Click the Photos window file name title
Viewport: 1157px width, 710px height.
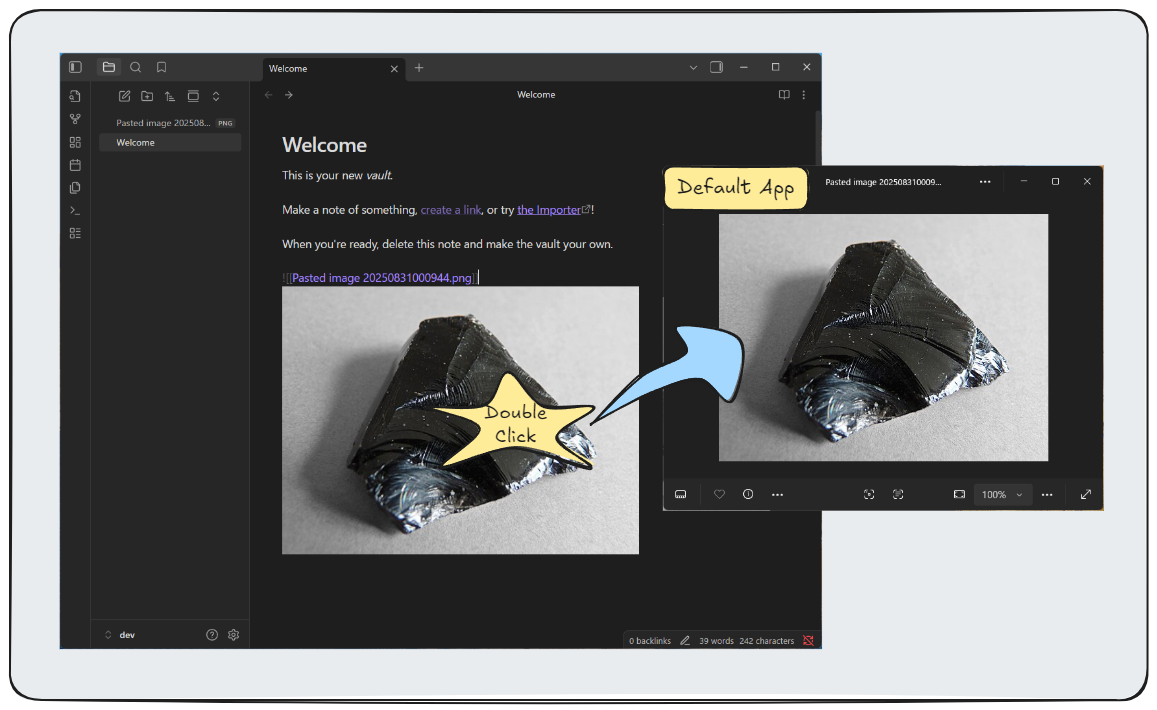click(883, 182)
